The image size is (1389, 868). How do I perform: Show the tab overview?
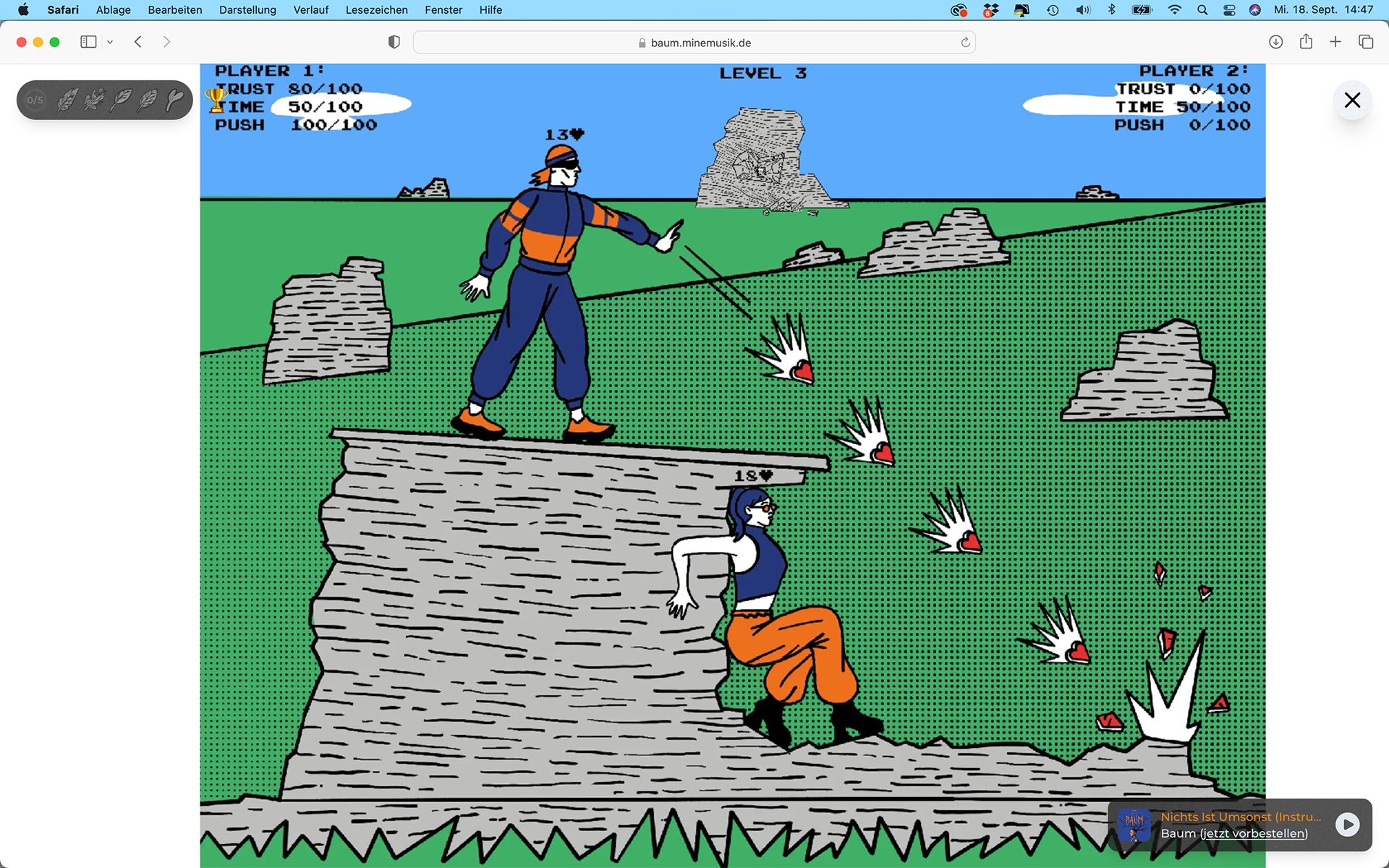tap(1366, 42)
